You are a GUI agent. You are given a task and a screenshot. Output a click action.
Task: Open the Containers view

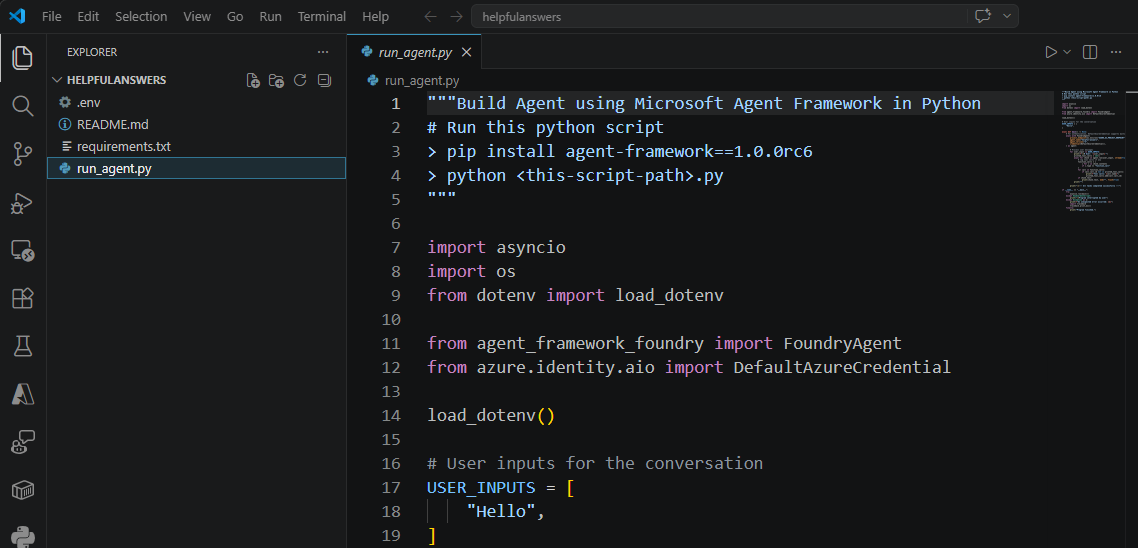23,490
